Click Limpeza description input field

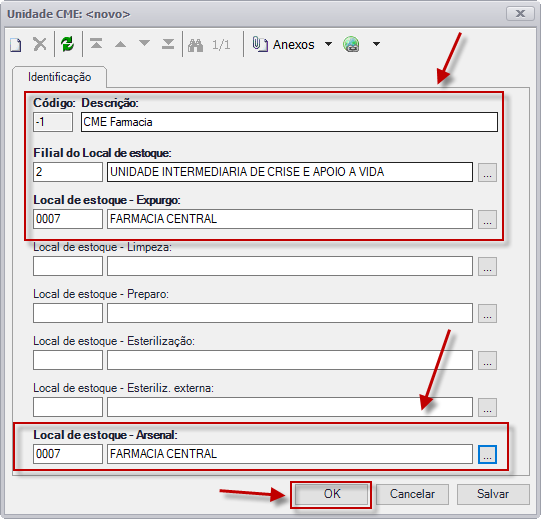[290, 266]
